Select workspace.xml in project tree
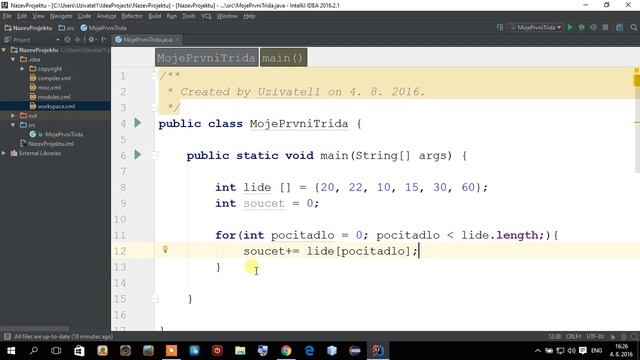Image resolution: width=640 pixels, height=360 pixels. [x=55, y=106]
